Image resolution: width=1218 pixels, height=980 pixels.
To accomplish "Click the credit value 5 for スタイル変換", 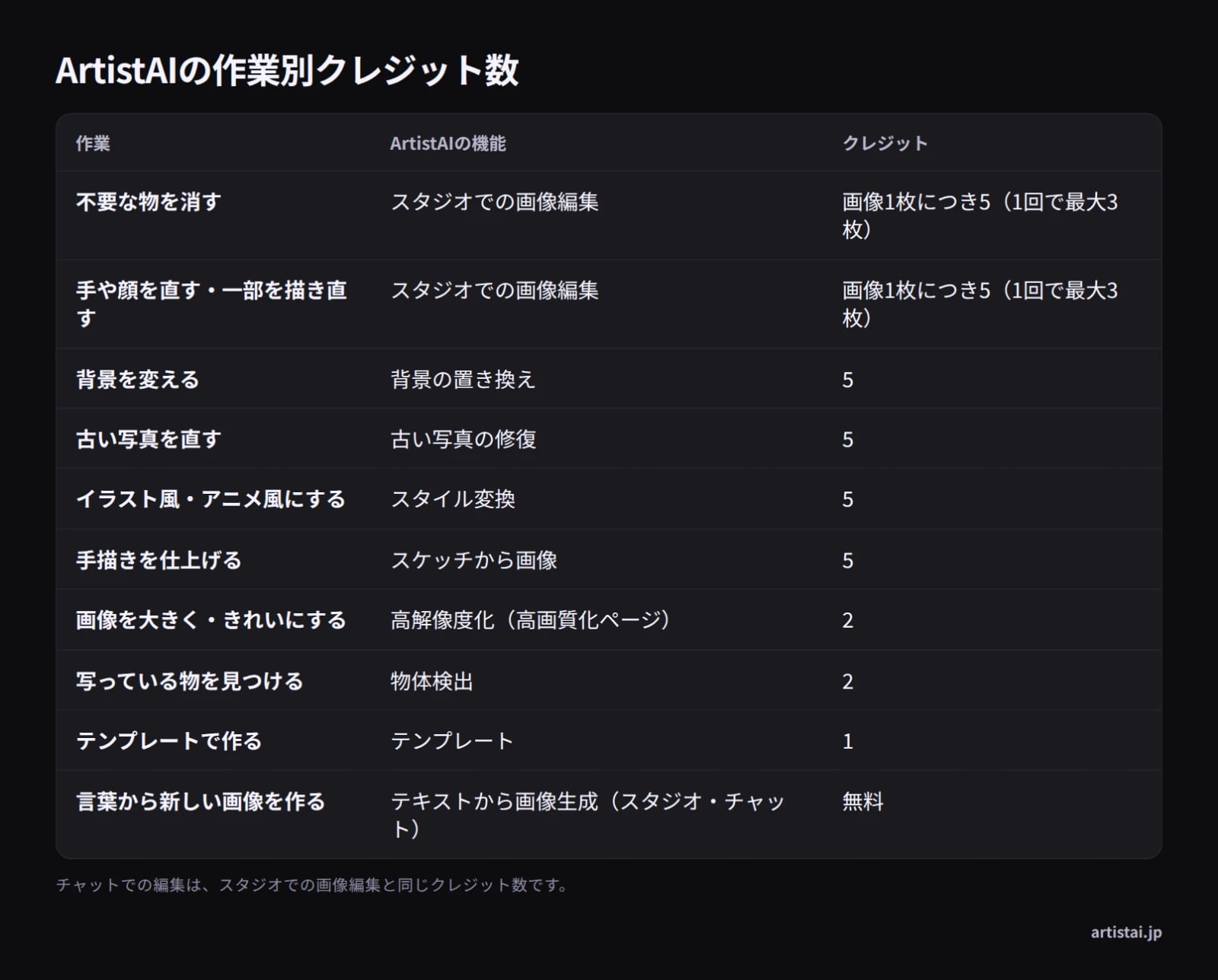I will tap(848, 500).
